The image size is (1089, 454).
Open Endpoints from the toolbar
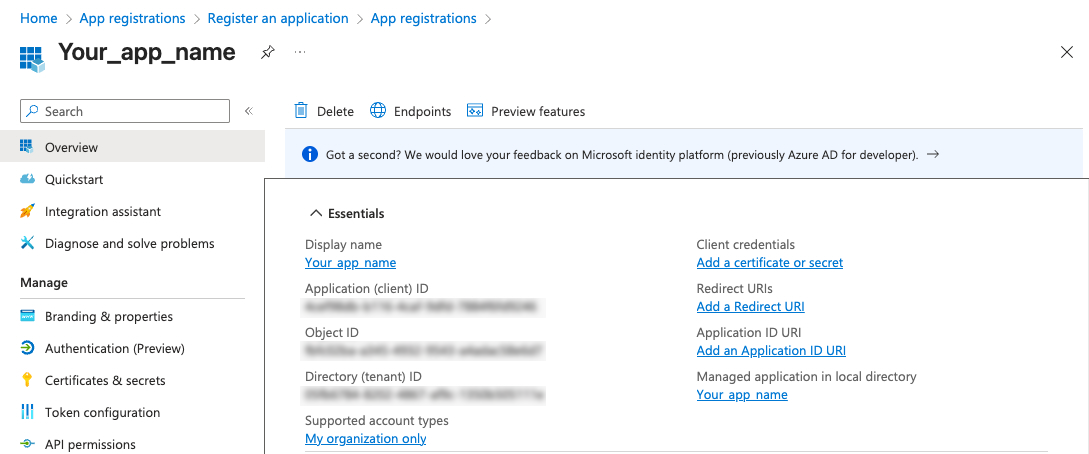(x=411, y=111)
